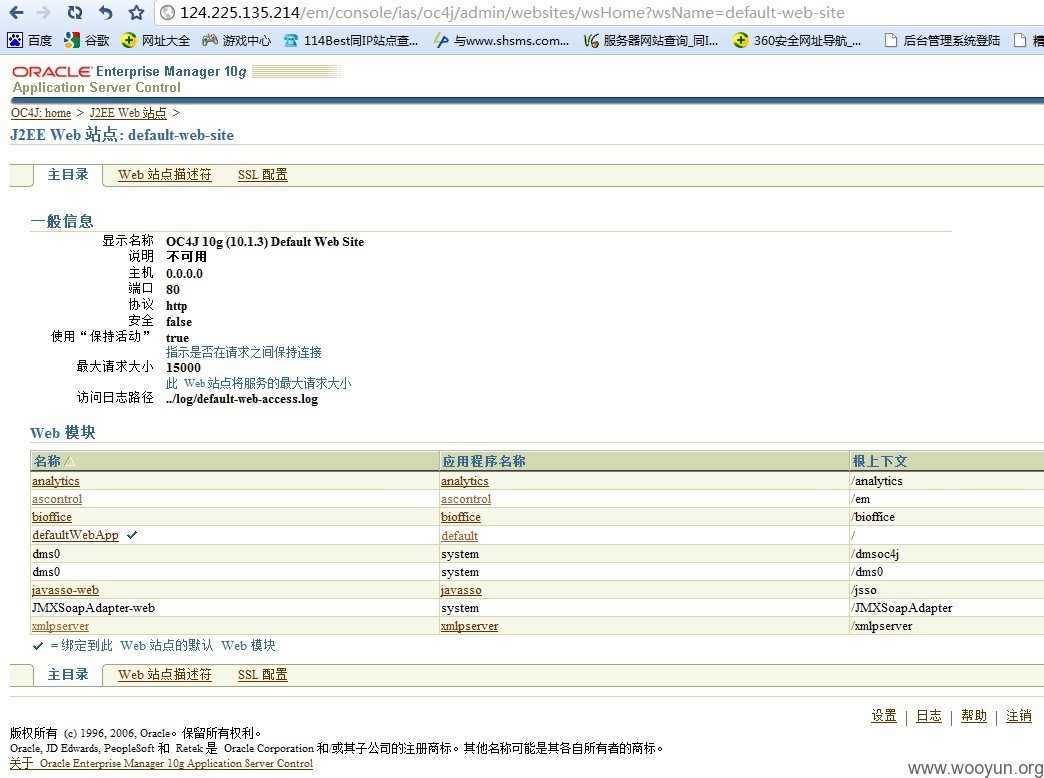Open the 网址大全 bookmark

coord(156,41)
